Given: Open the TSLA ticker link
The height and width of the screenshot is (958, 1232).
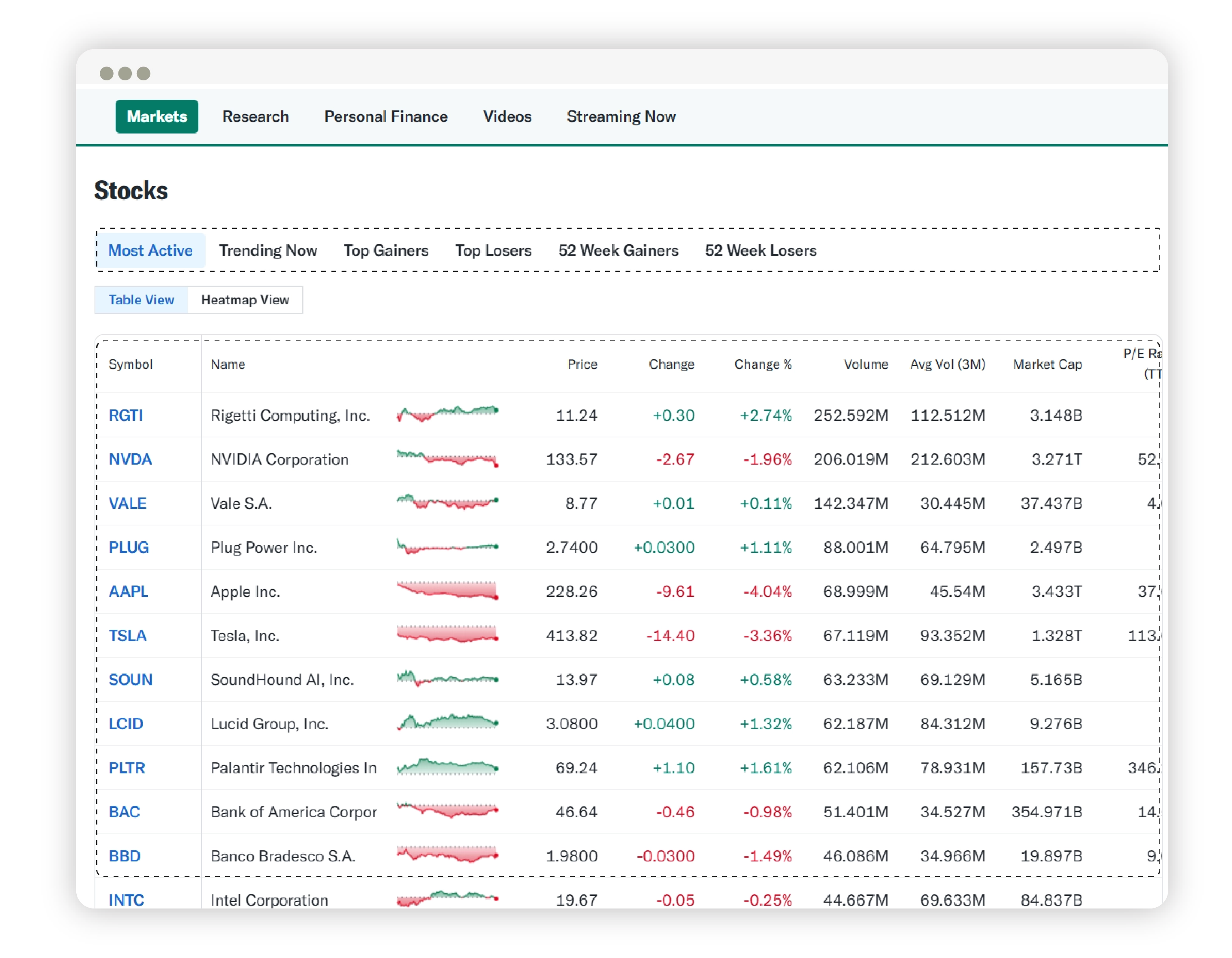Looking at the screenshot, I should coord(127,635).
